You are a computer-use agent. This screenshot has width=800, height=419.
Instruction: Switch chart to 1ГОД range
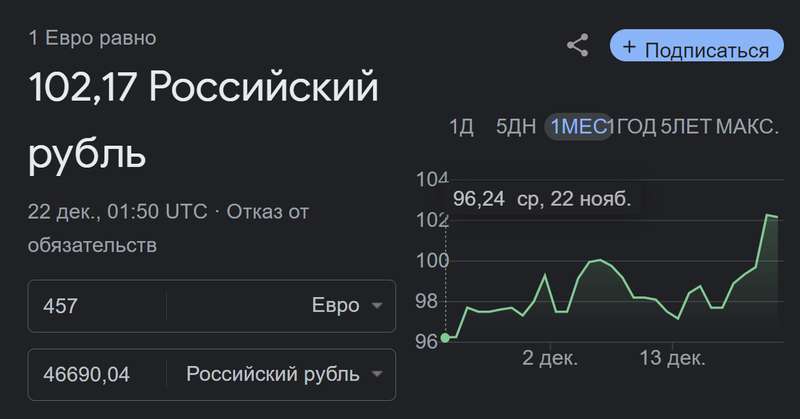(x=633, y=127)
